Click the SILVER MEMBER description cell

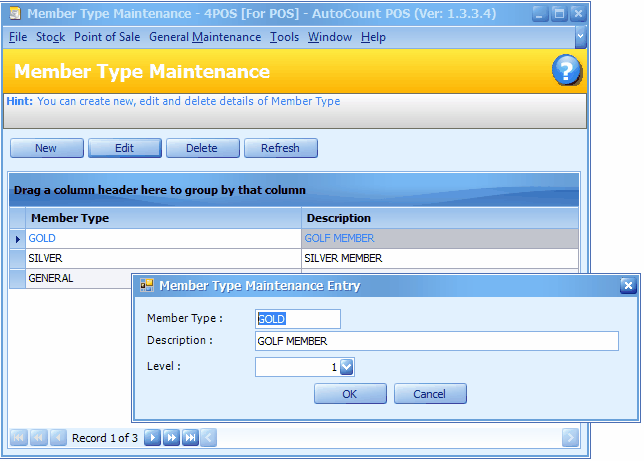[440, 258]
